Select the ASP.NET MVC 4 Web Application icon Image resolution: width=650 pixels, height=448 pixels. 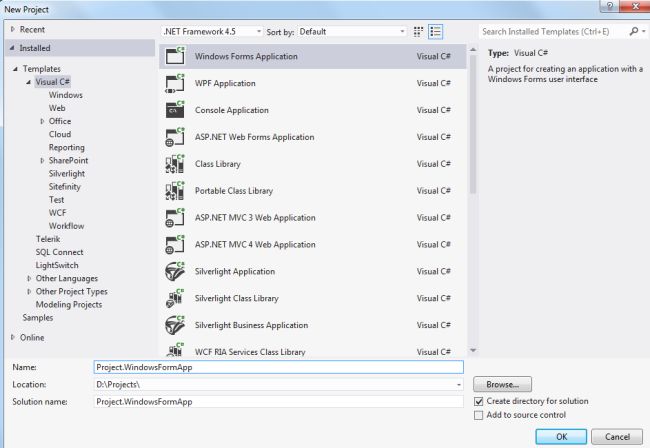(x=175, y=245)
